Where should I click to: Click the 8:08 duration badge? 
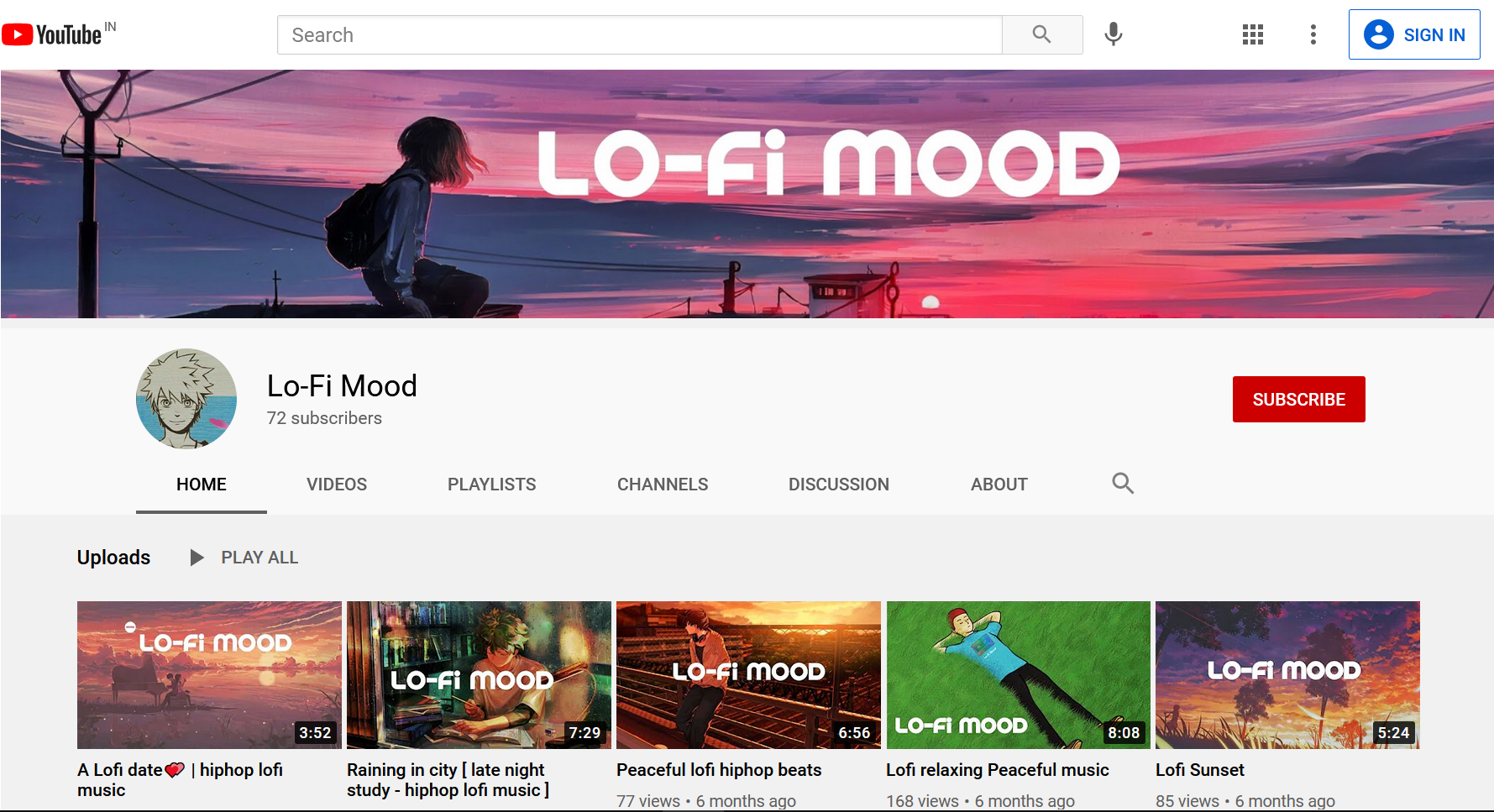(x=1124, y=733)
